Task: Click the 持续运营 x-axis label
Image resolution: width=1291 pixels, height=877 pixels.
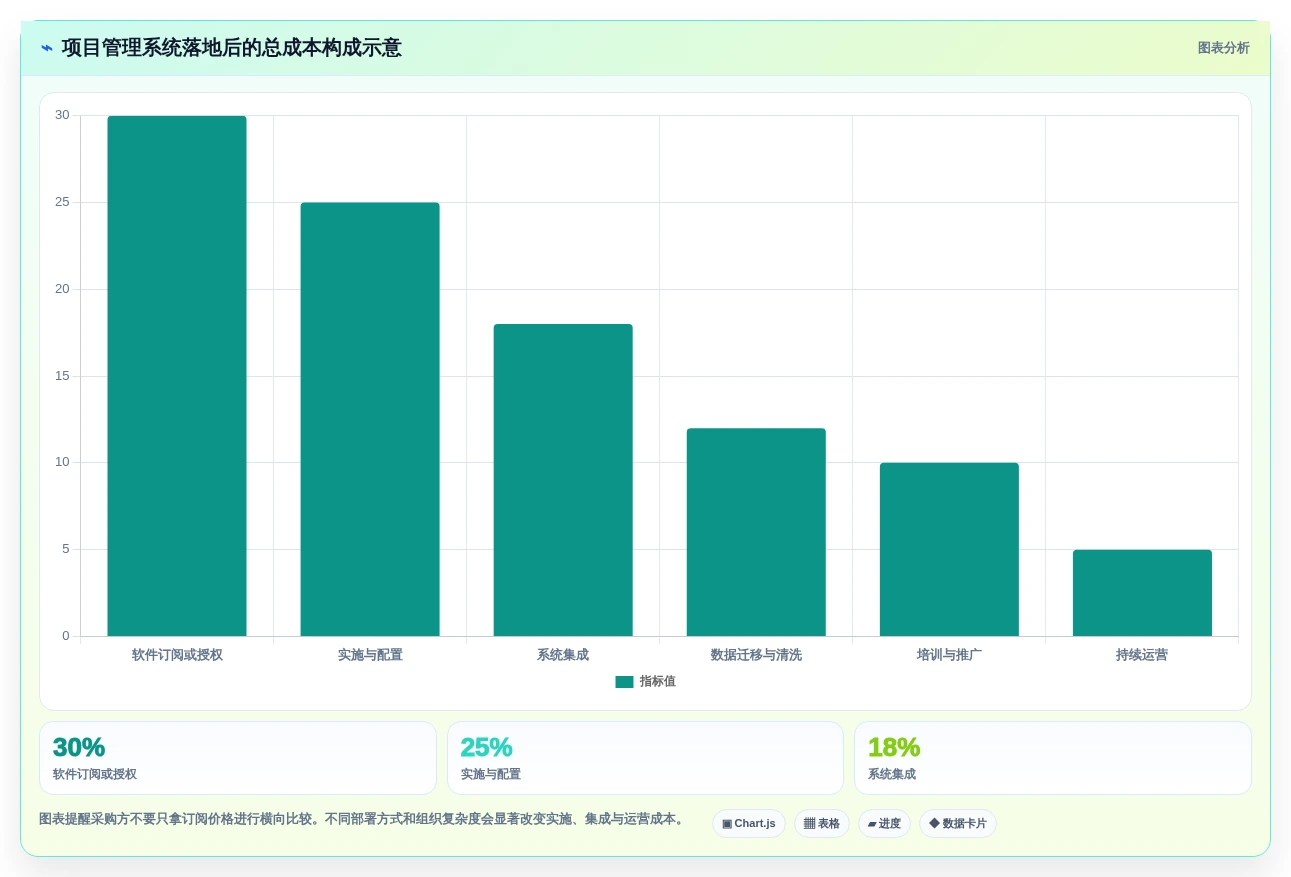Action: (1142, 656)
